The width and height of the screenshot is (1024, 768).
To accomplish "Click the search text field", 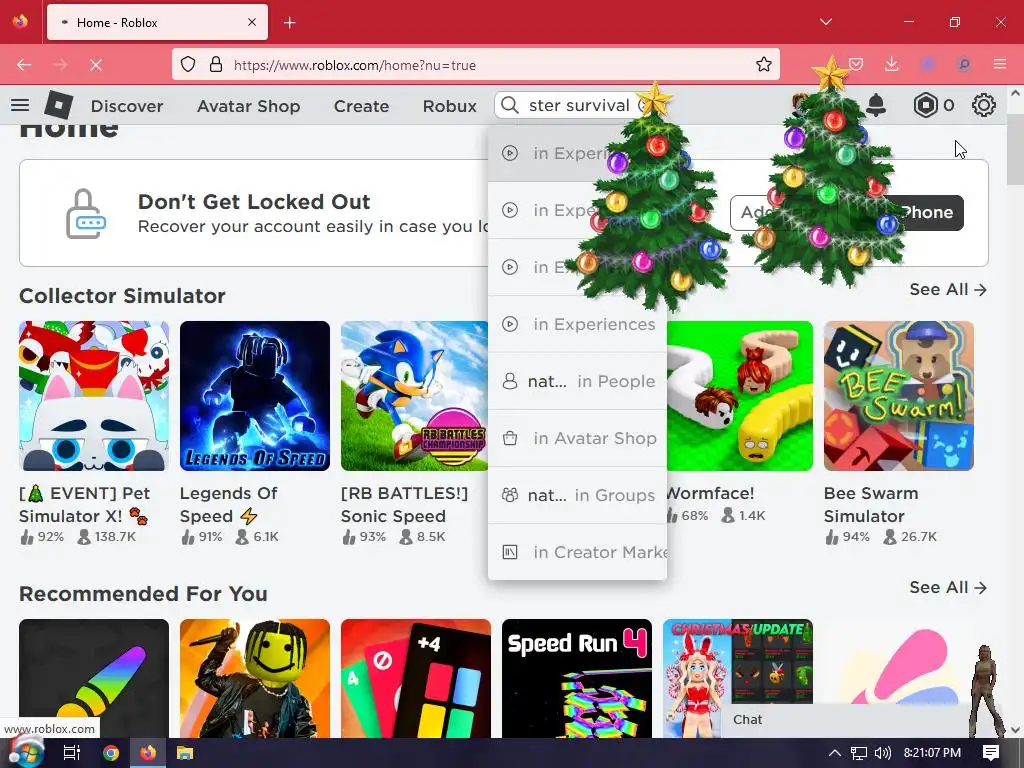I will click(x=579, y=105).
